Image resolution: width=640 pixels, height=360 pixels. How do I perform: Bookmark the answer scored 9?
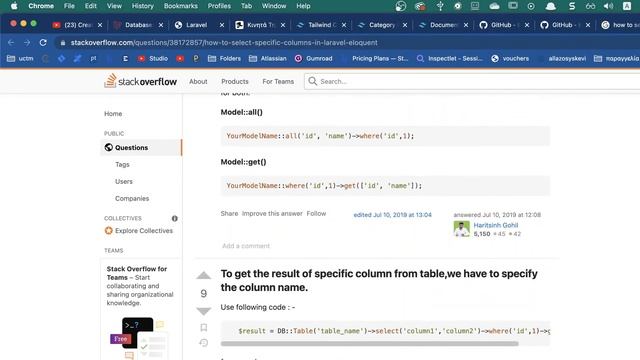point(204,327)
